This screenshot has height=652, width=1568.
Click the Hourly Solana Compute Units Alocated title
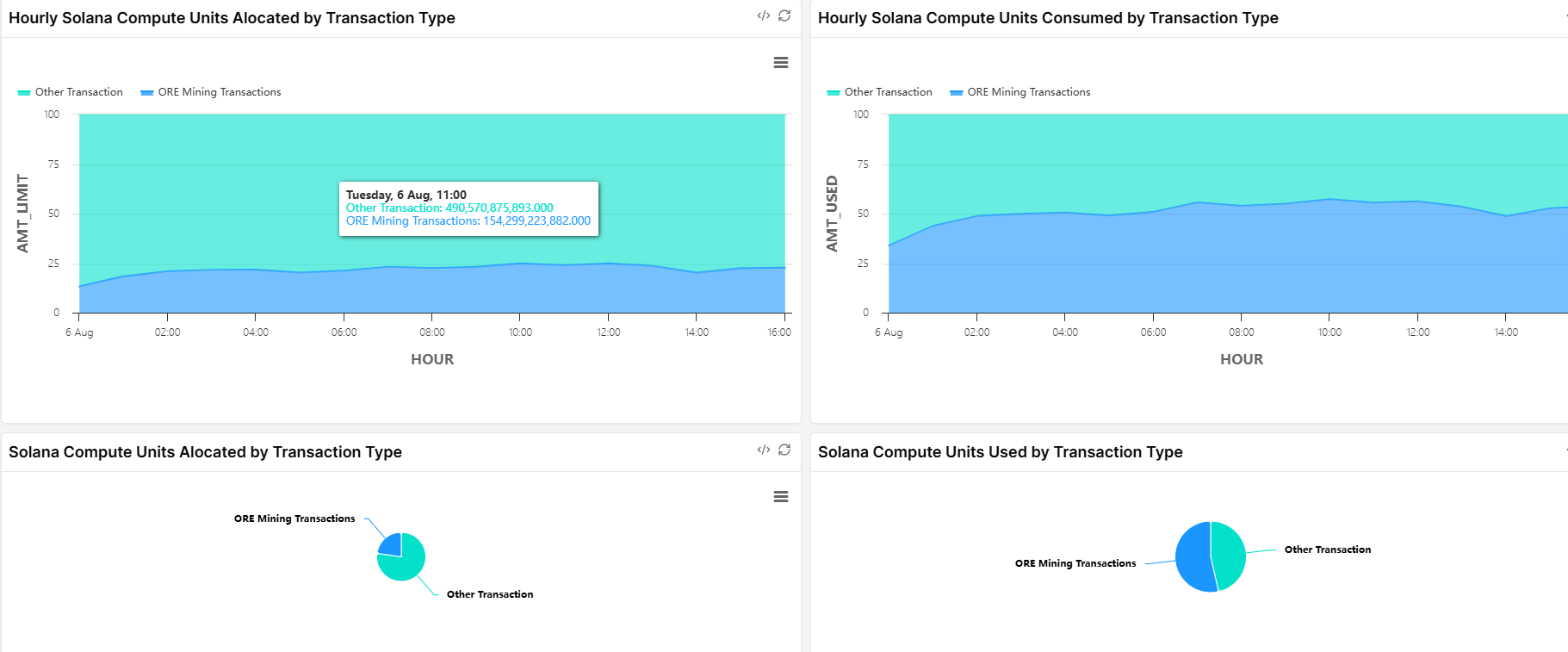click(x=232, y=18)
